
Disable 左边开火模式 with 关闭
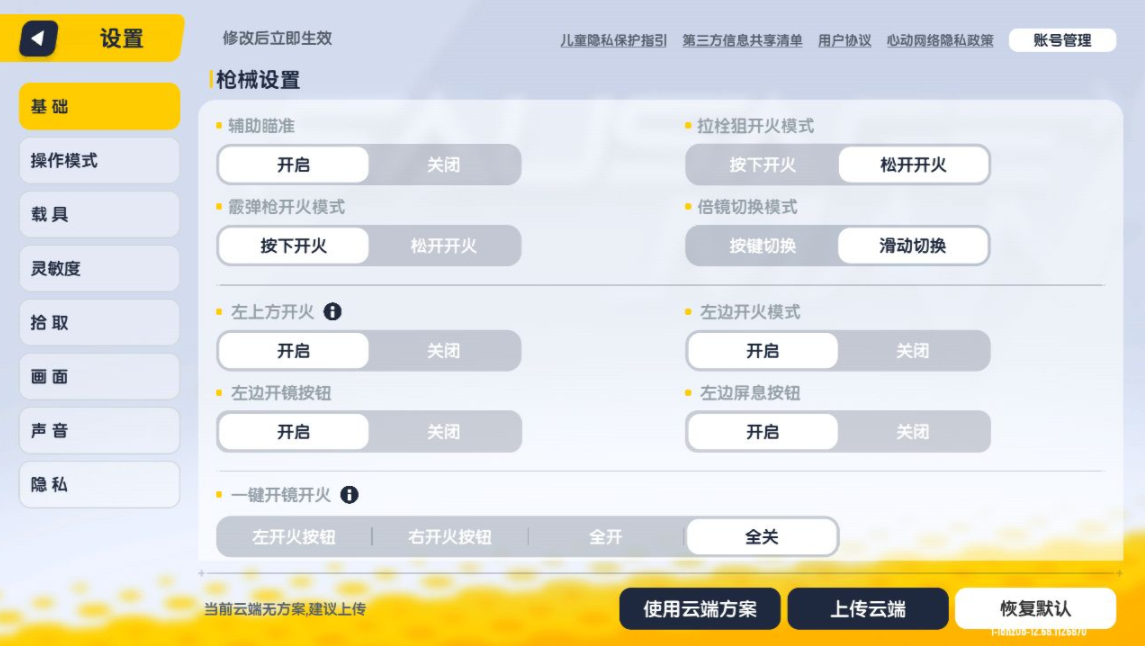coord(913,351)
